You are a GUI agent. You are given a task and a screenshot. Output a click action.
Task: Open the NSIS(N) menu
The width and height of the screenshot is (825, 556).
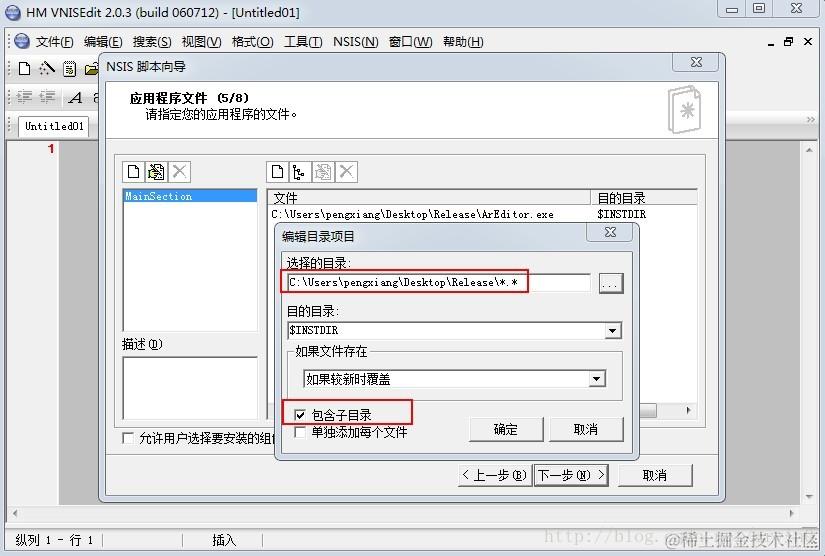356,42
